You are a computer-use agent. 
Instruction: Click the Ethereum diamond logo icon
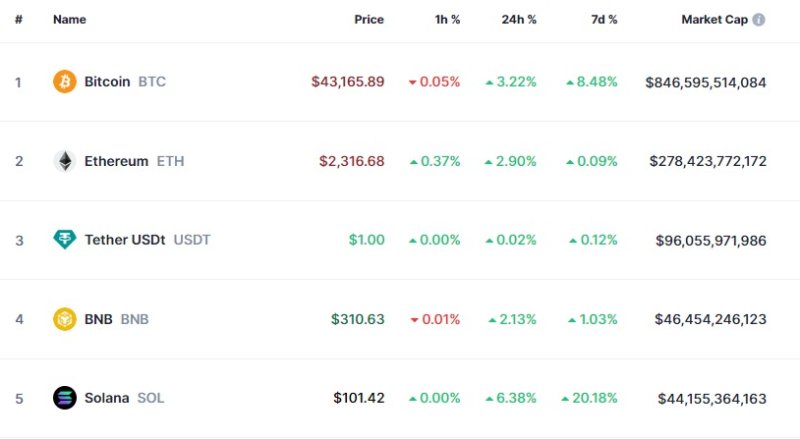[x=65, y=161]
